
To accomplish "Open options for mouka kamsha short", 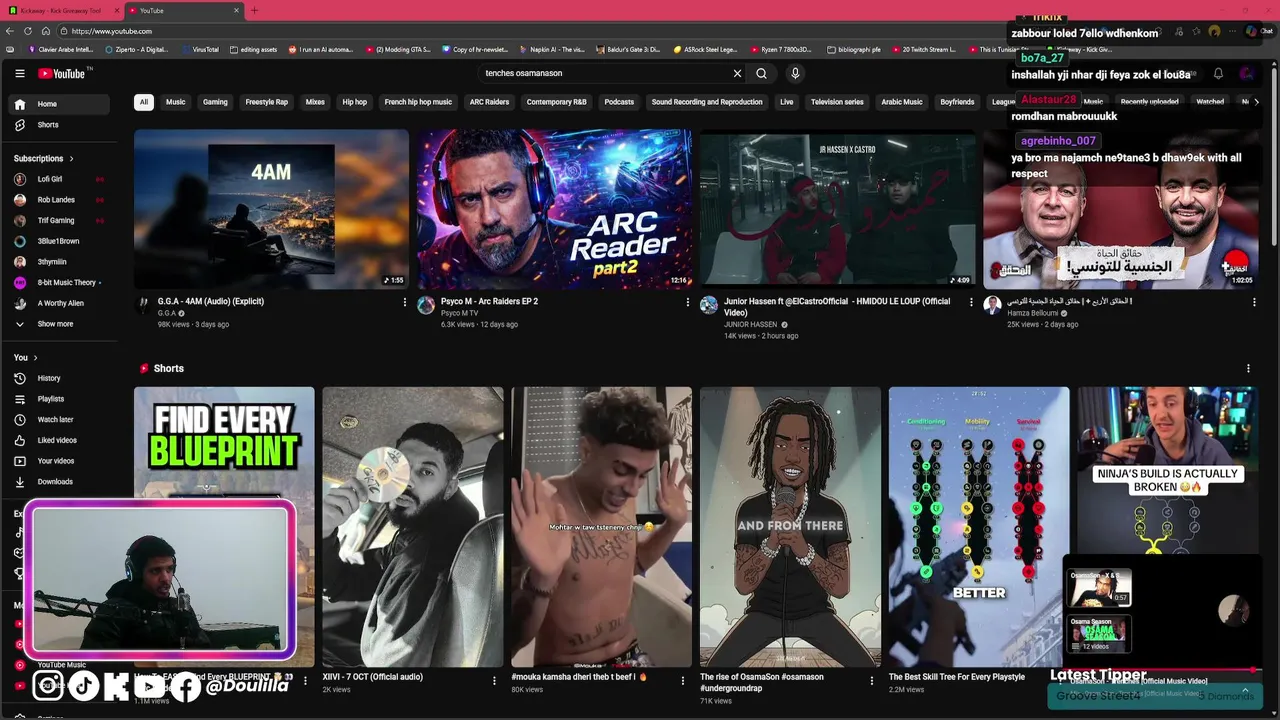I will click(x=682, y=681).
